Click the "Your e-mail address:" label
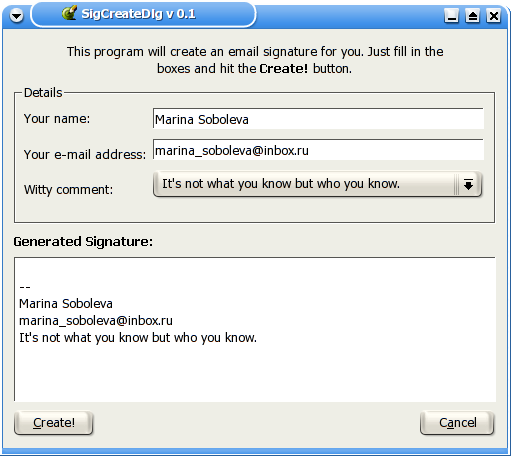The image size is (511, 456). 85,154
